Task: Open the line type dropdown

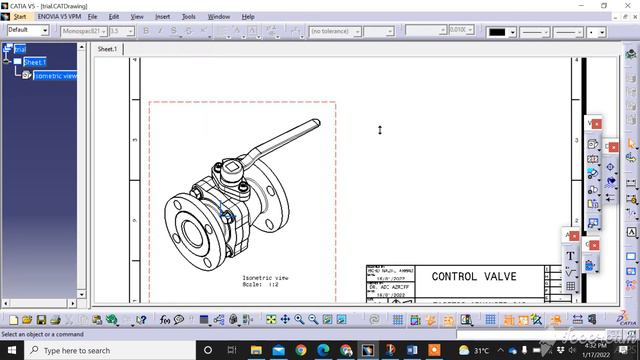Action: [x=580, y=32]
